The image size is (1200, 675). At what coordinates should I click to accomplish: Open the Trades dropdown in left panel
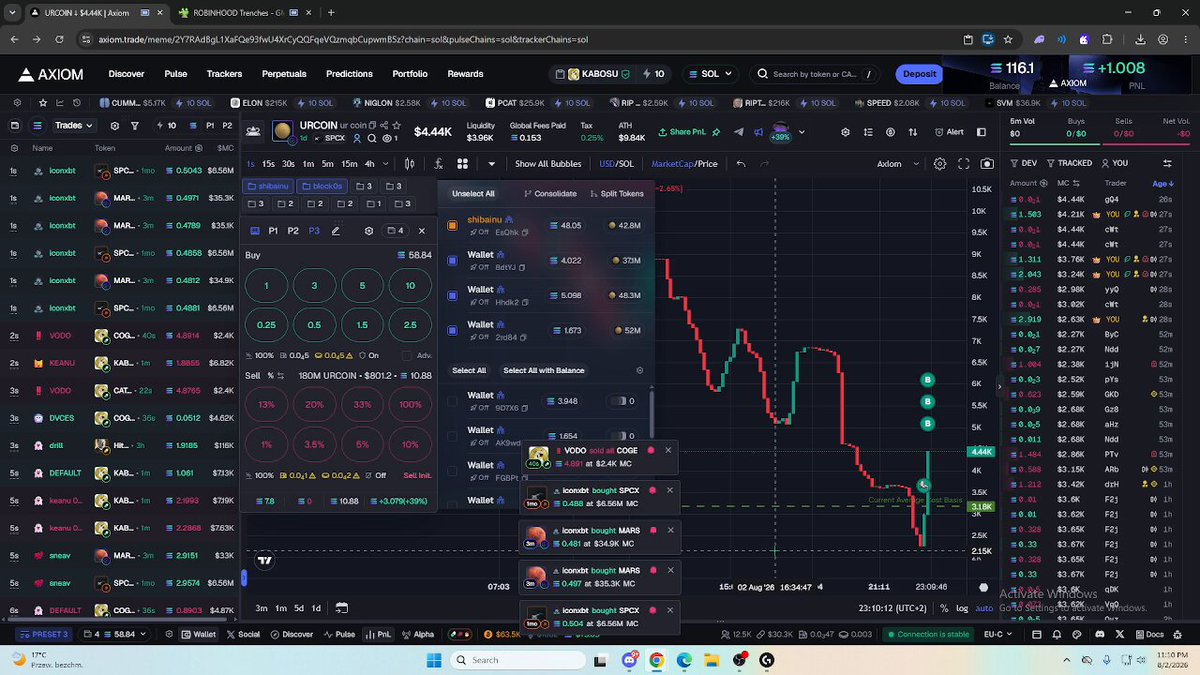74,126
